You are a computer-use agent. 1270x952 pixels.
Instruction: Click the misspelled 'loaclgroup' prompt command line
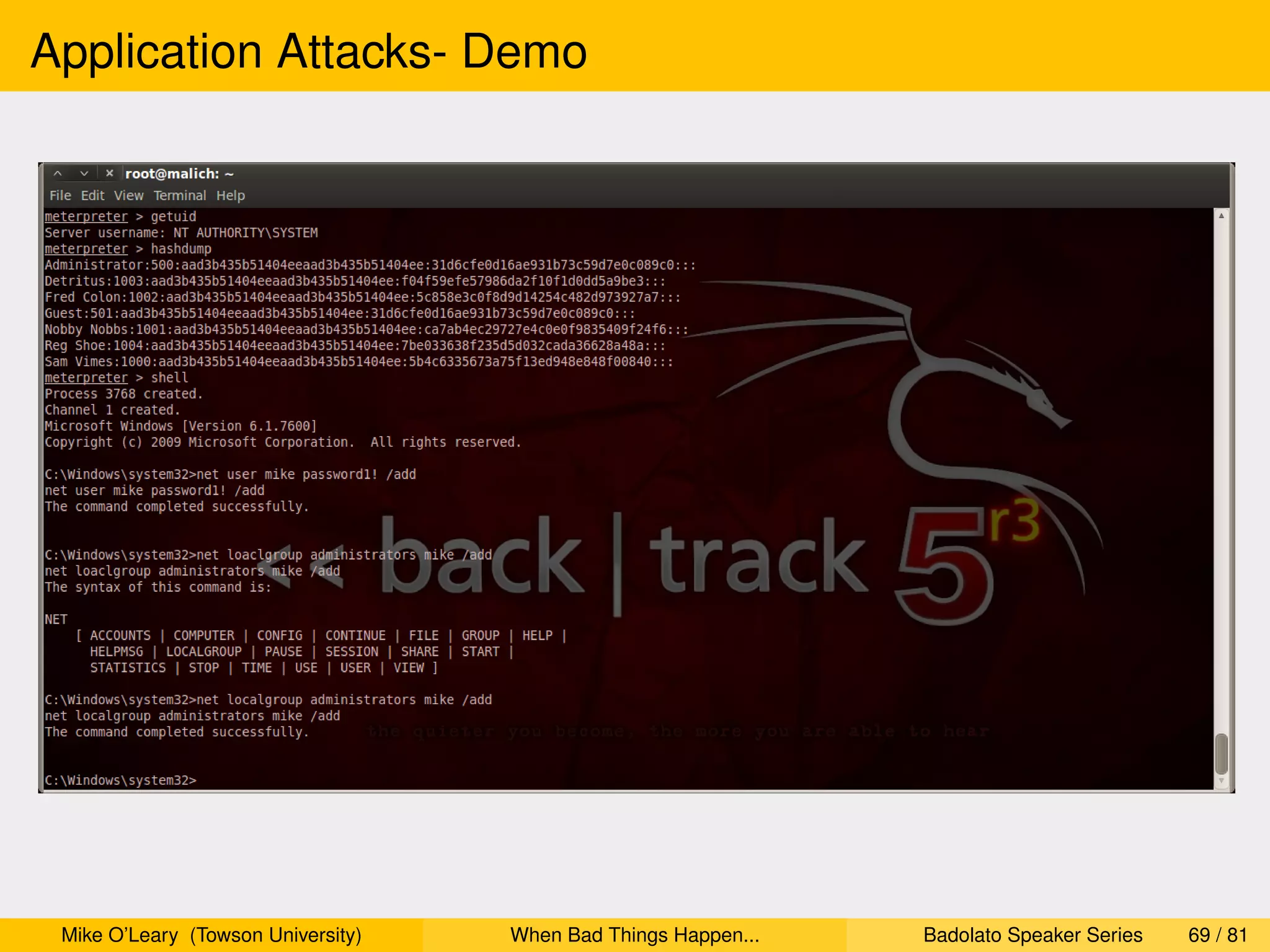point(269,555)
